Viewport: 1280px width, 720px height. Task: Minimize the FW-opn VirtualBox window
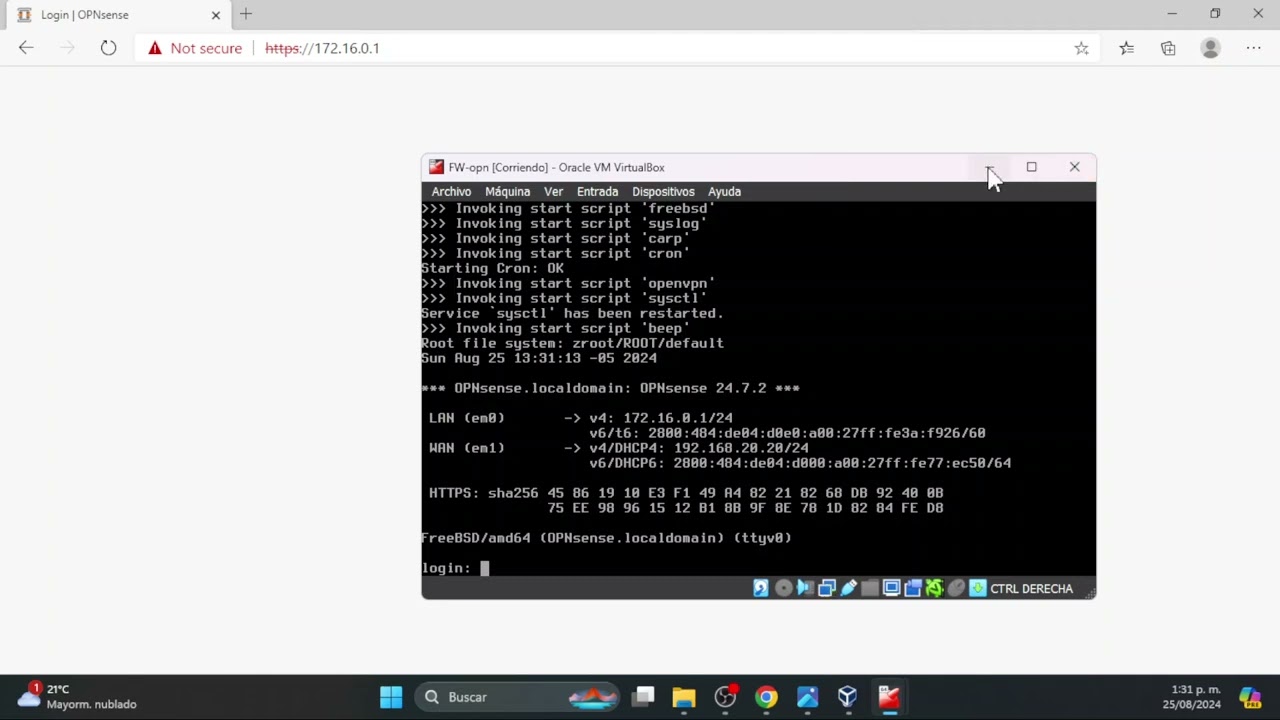click(988, 167)
